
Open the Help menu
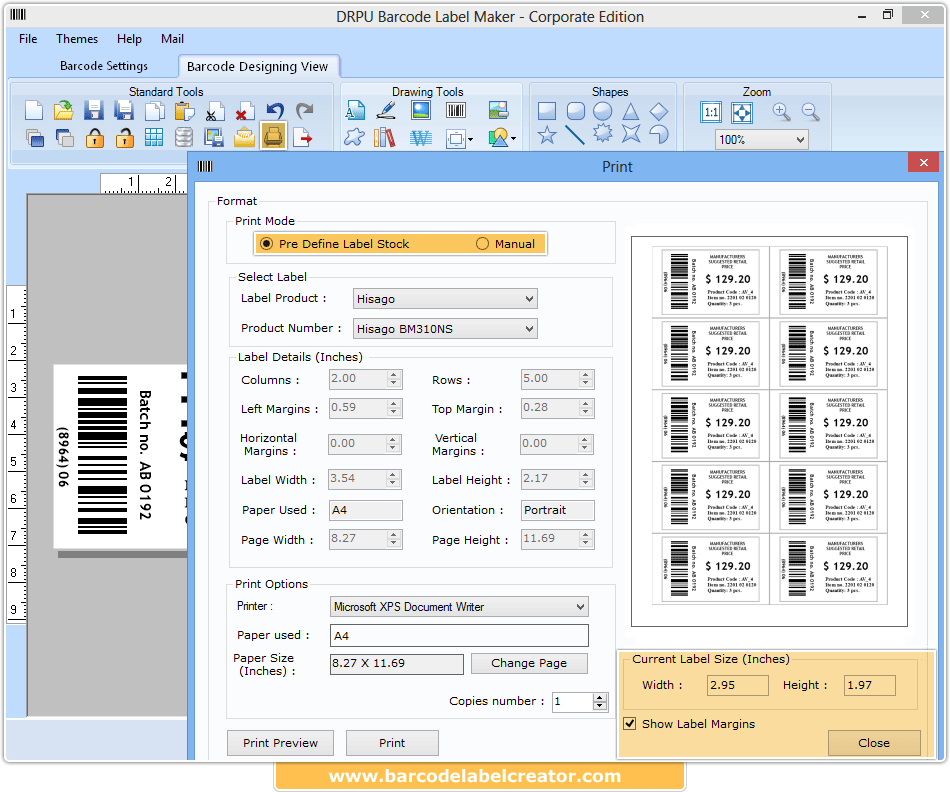tap(129, 39)
